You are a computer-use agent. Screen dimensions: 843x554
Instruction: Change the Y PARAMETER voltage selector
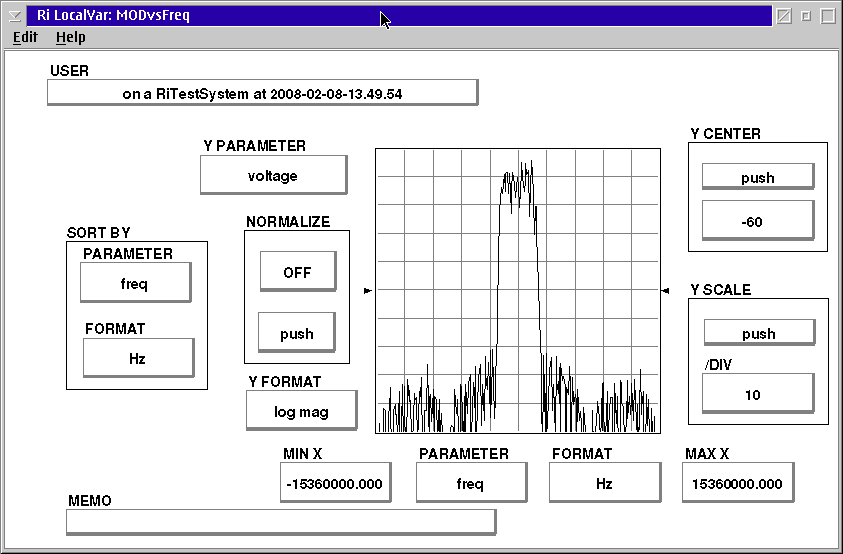click(274, 175)
